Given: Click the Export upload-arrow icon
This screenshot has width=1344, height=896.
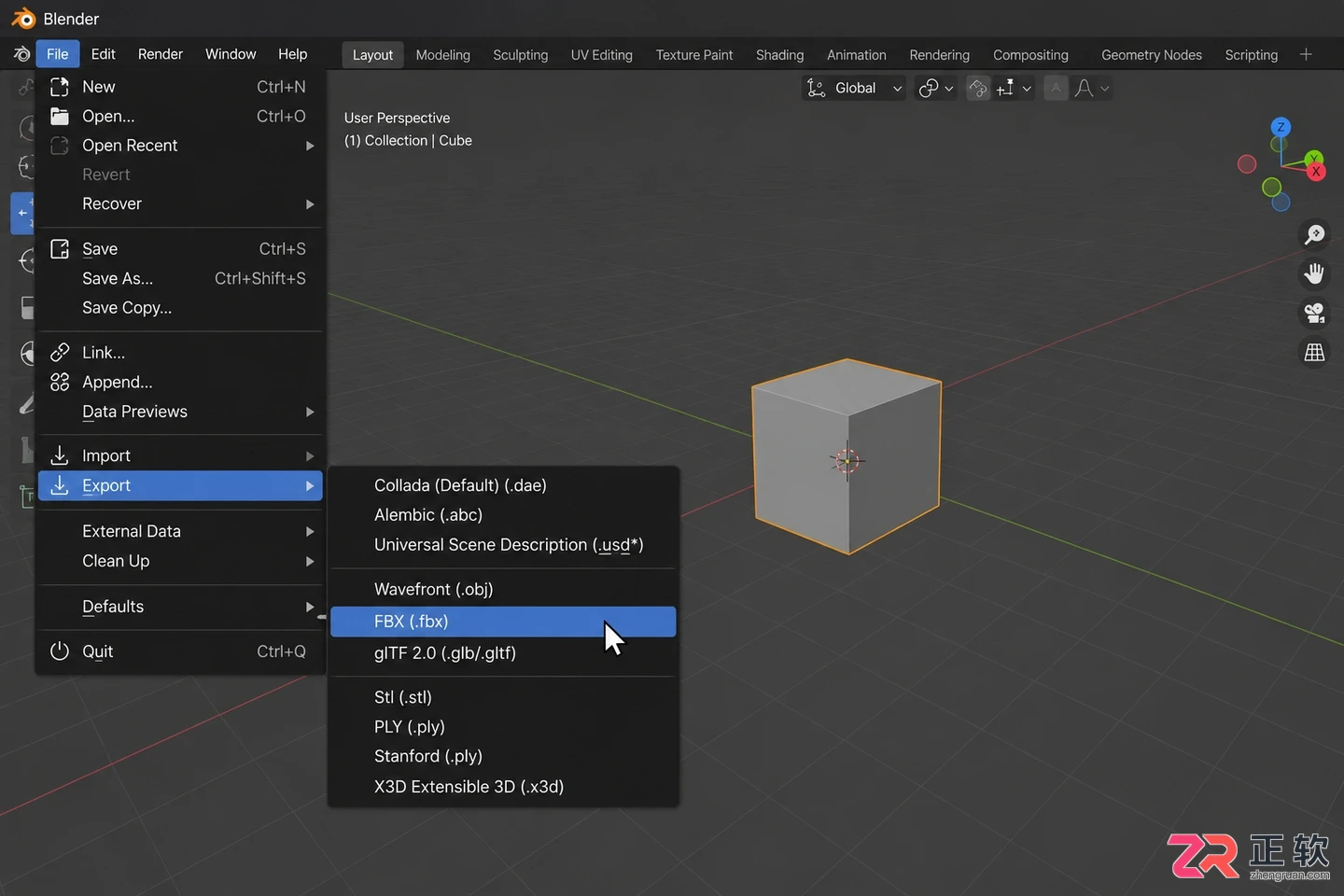Looking at the screenshot, I should [60, 485].
